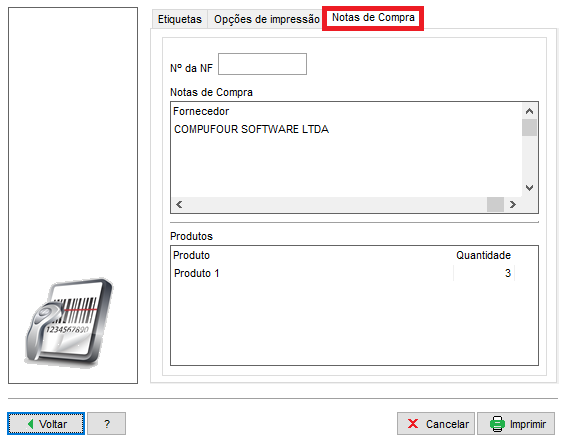565x444 pixels.
Task: Select the COMPUFOUR SOFTWARE LTDA supplier row
Action: point(347,129)
